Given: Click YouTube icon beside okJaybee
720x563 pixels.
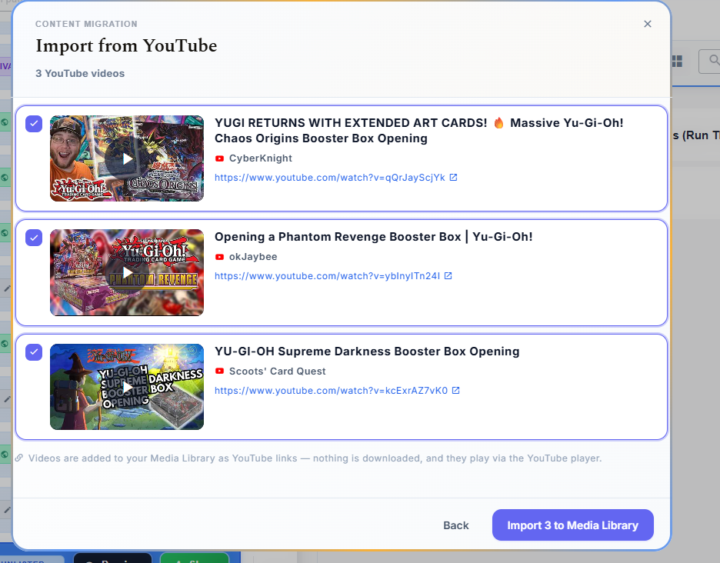Looking at the screenshot, I should pyautogui.click(x=219, y=257).
